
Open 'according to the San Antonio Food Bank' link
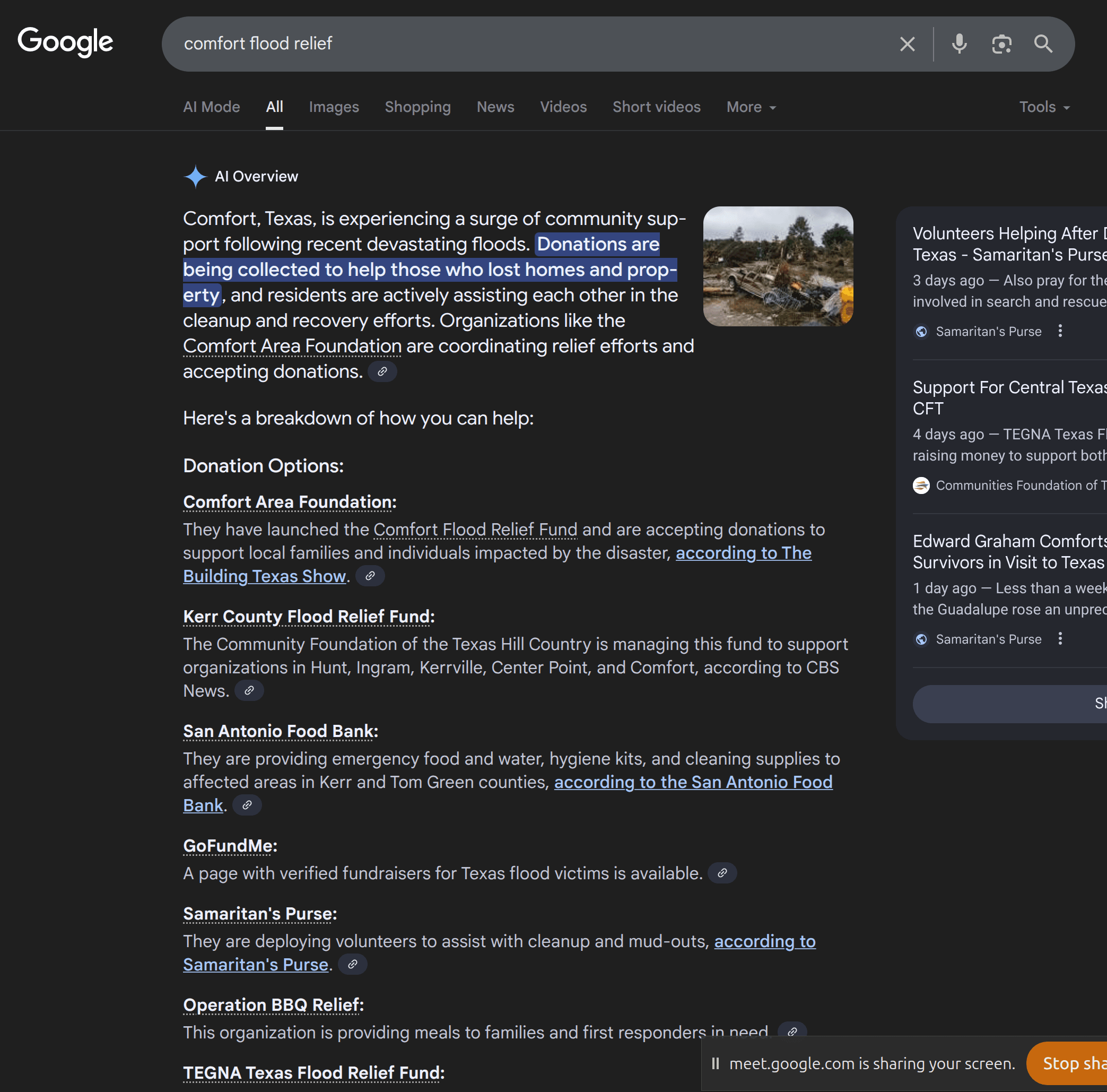(693, 783)
